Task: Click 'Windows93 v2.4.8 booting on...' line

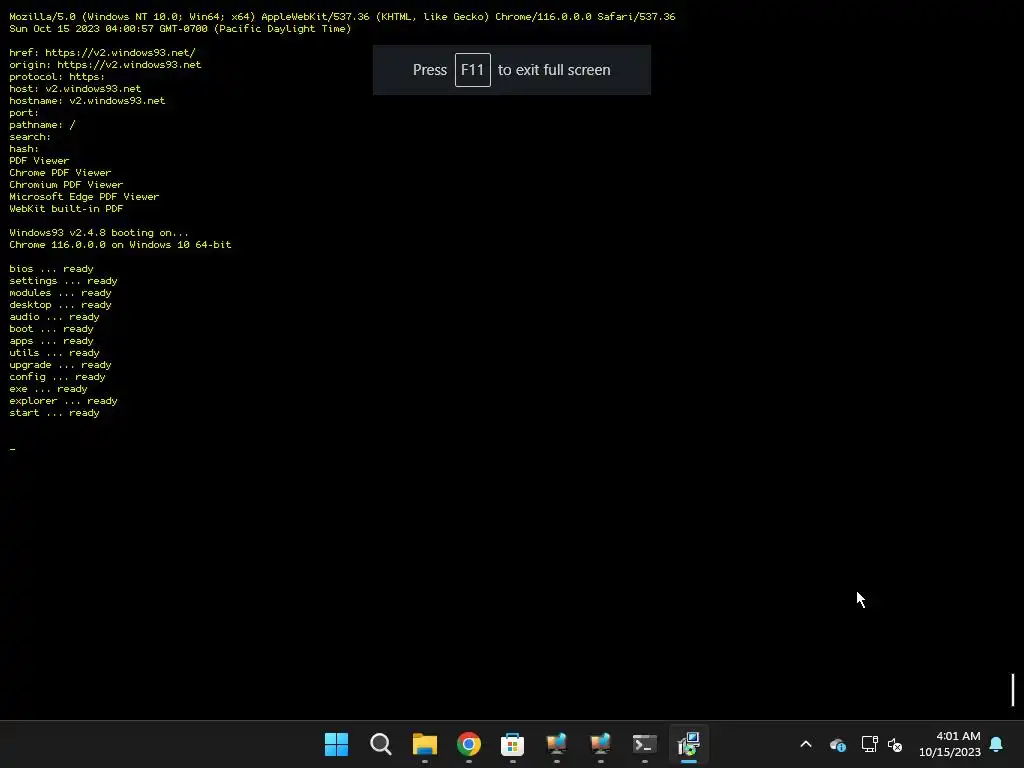Action: 99,232
